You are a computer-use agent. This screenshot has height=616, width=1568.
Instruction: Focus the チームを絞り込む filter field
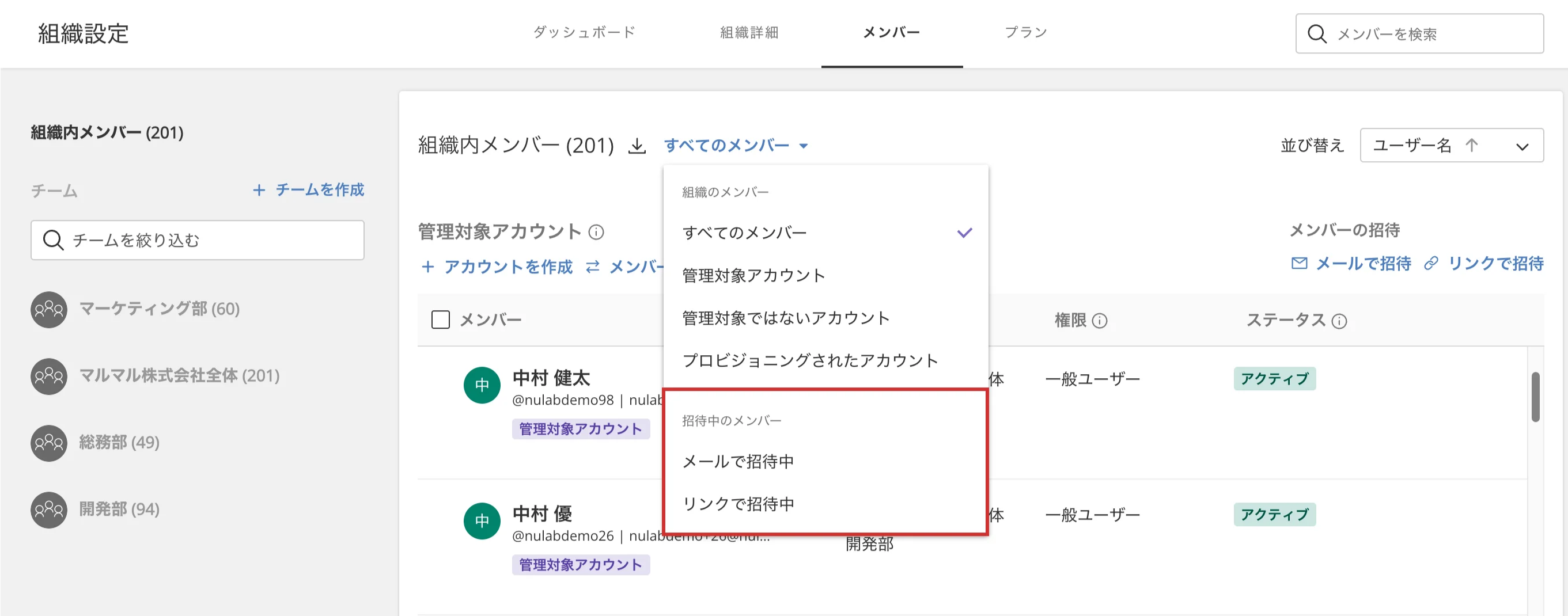[x=197, y=240]
